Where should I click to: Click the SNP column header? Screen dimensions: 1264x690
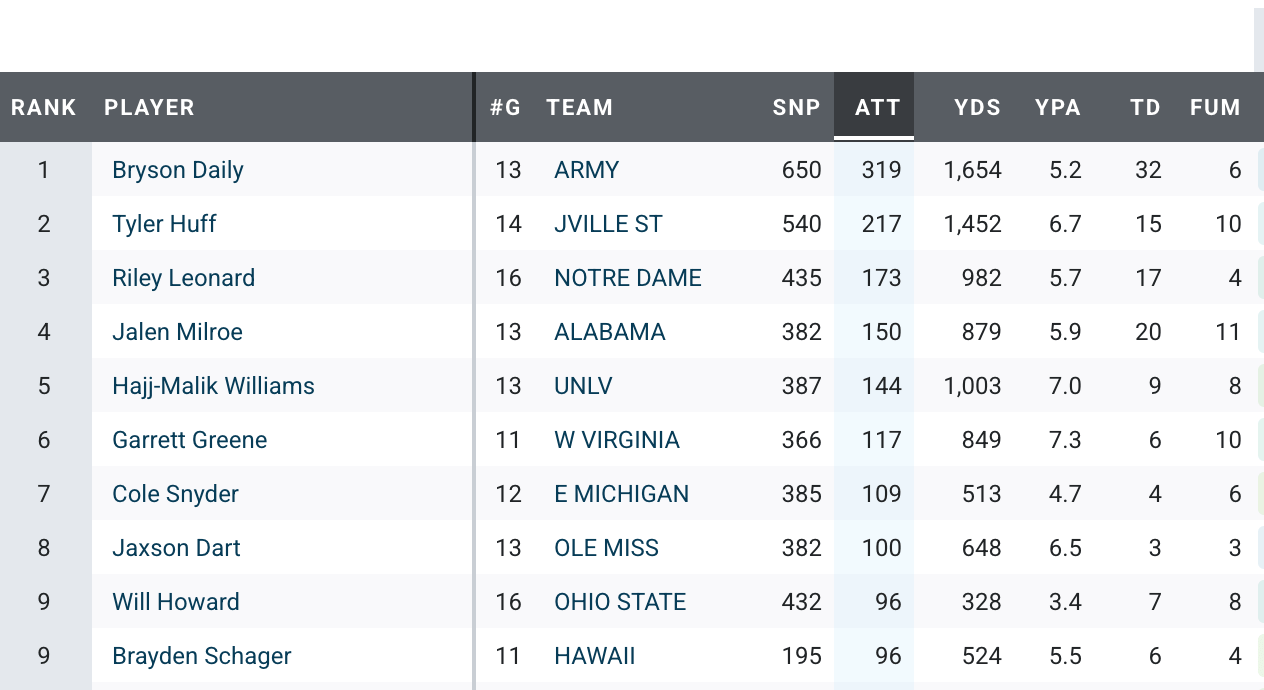(x=796, y=107)
